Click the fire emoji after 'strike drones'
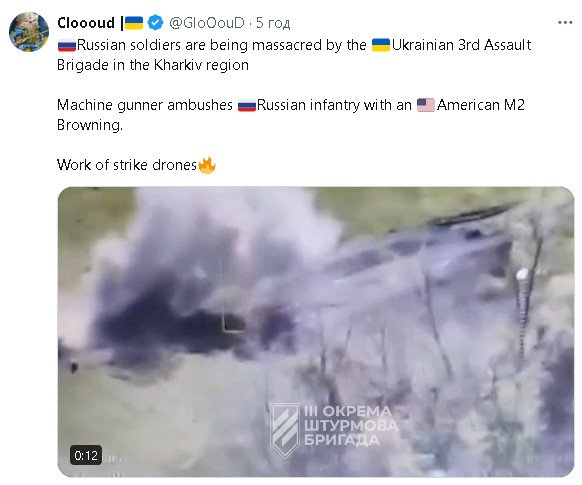The height and width of the screenshot is (485, 582). pos(207,165)
